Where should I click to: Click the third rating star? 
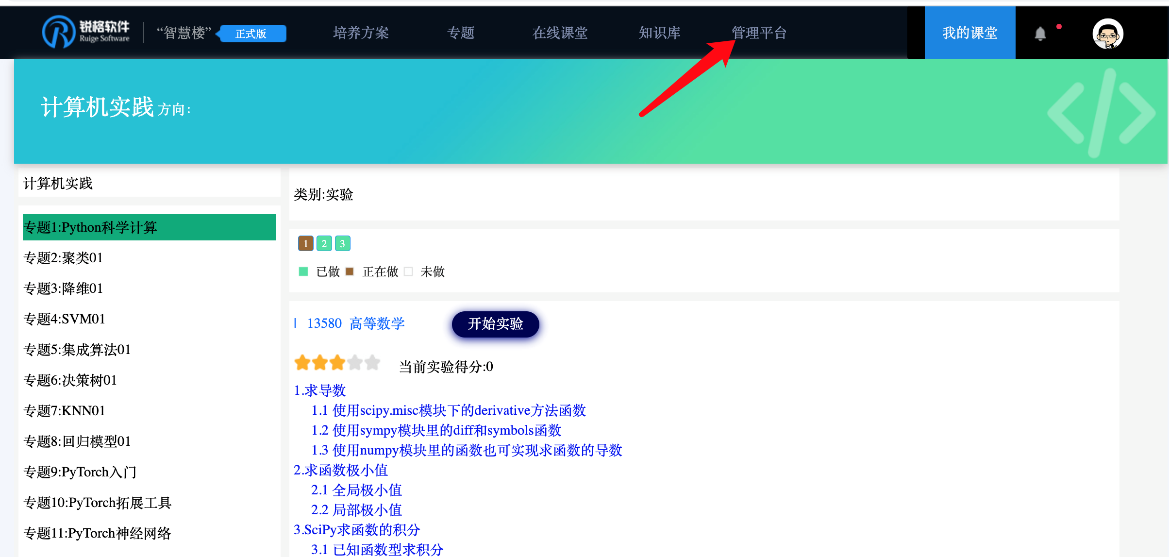pyautogui.click(x=337, y=362)
